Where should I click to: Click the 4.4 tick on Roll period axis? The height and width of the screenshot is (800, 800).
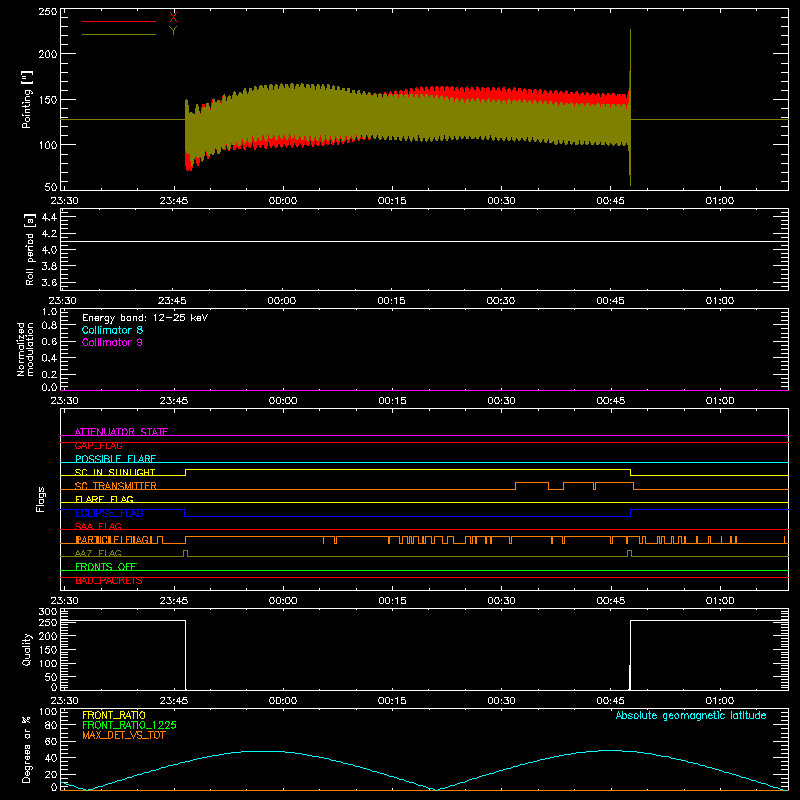tap(49, 217)
